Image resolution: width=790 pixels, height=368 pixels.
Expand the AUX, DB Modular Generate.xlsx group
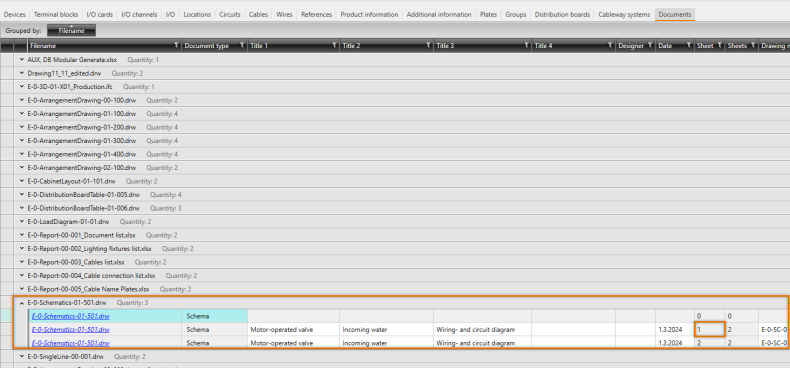coord(22,59)
